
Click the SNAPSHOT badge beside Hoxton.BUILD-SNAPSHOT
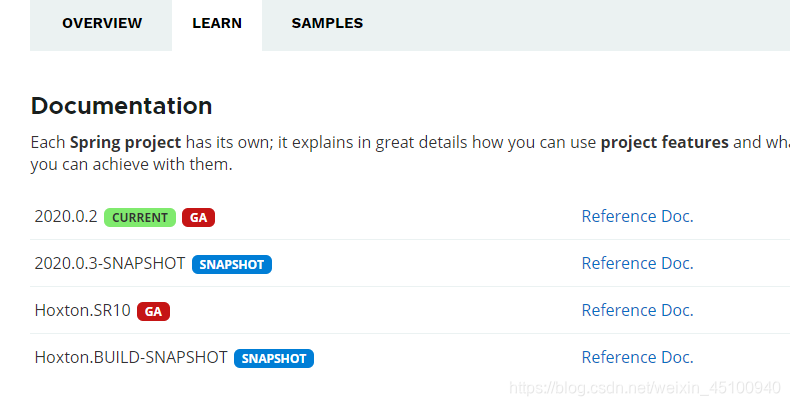click(274, 358)
